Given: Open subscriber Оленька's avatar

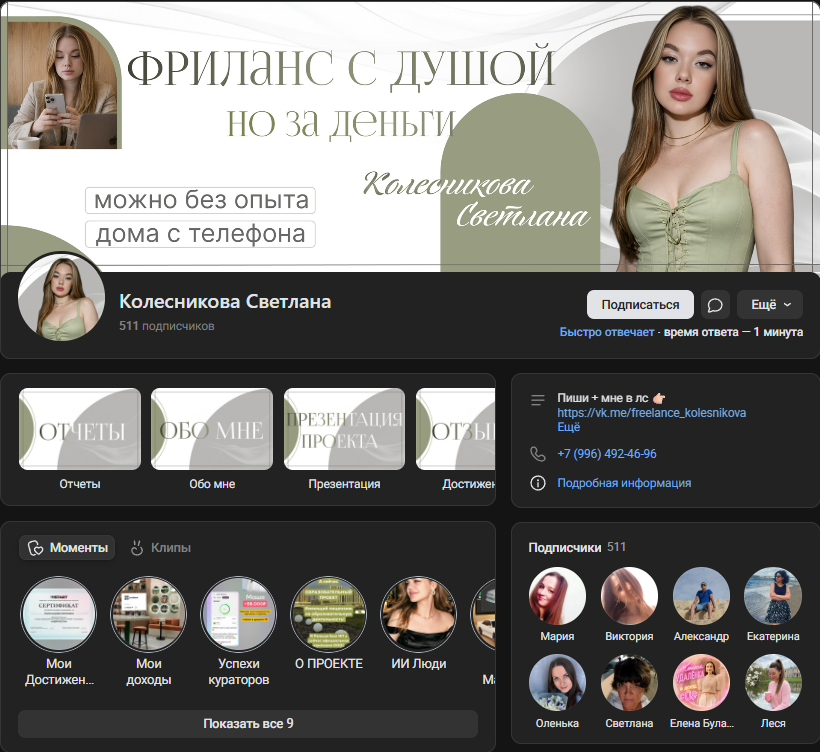Looking at the screenshot, I should point(557,683).
